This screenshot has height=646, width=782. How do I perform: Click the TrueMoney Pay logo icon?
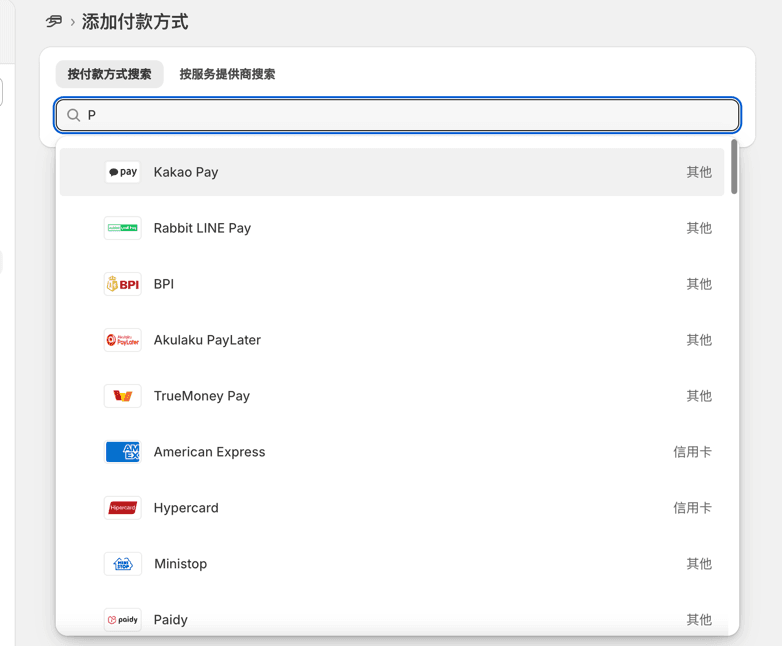pos(123,396)
